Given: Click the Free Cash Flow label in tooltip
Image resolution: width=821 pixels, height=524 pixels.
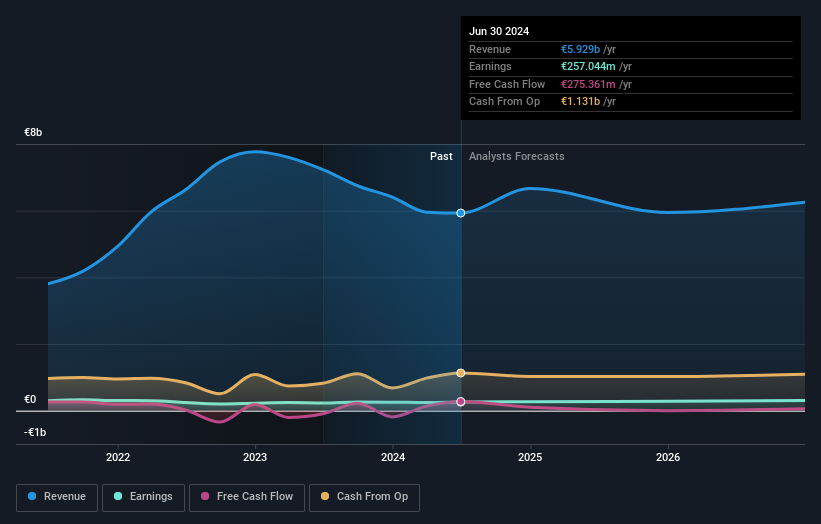Looking at the screenshot, I should (x=507, y=84).
